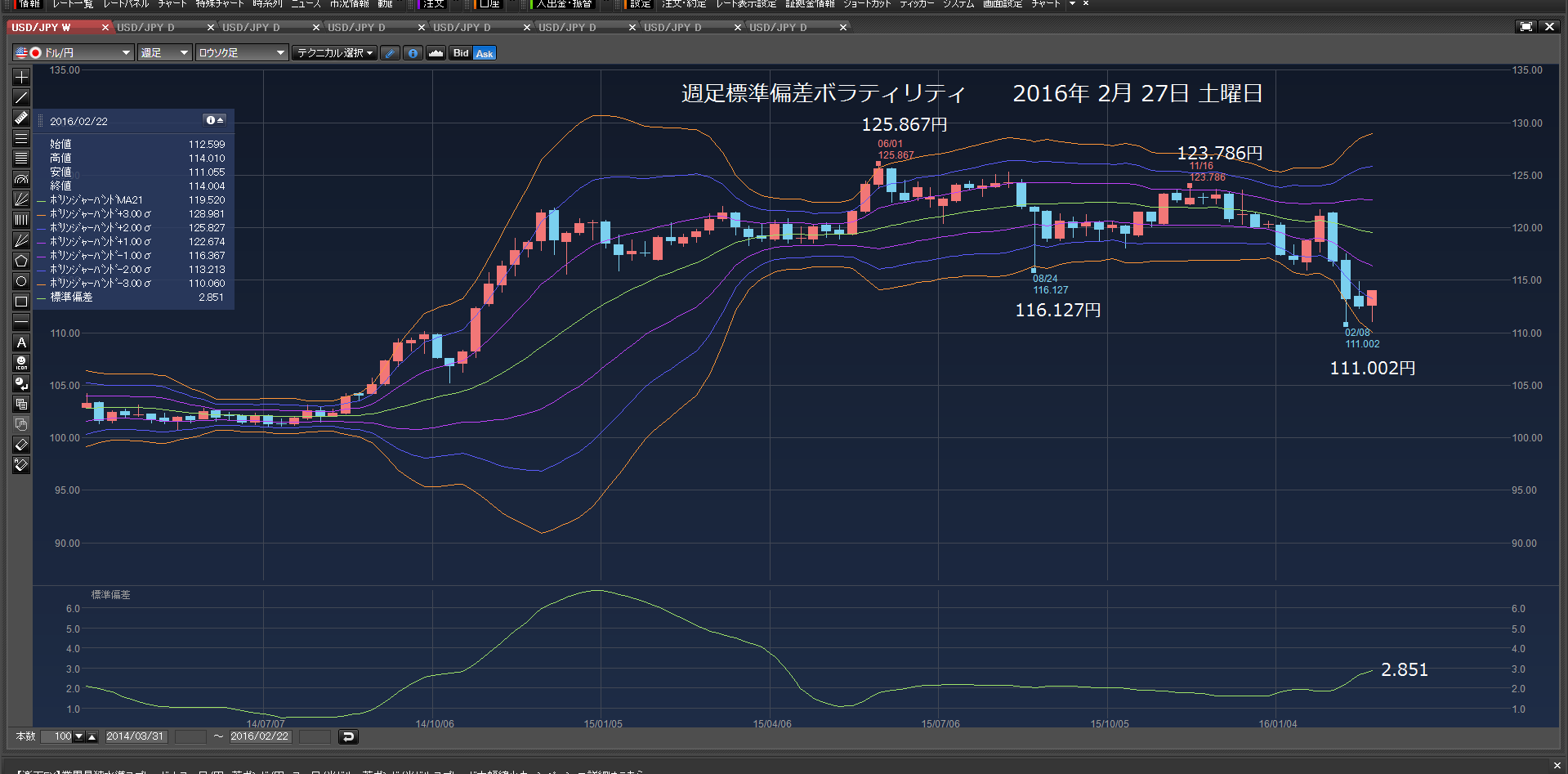This screenshot has width=1568, height=774.
Task: Open the レート表示設定 menu item
Action: point(746,4)
